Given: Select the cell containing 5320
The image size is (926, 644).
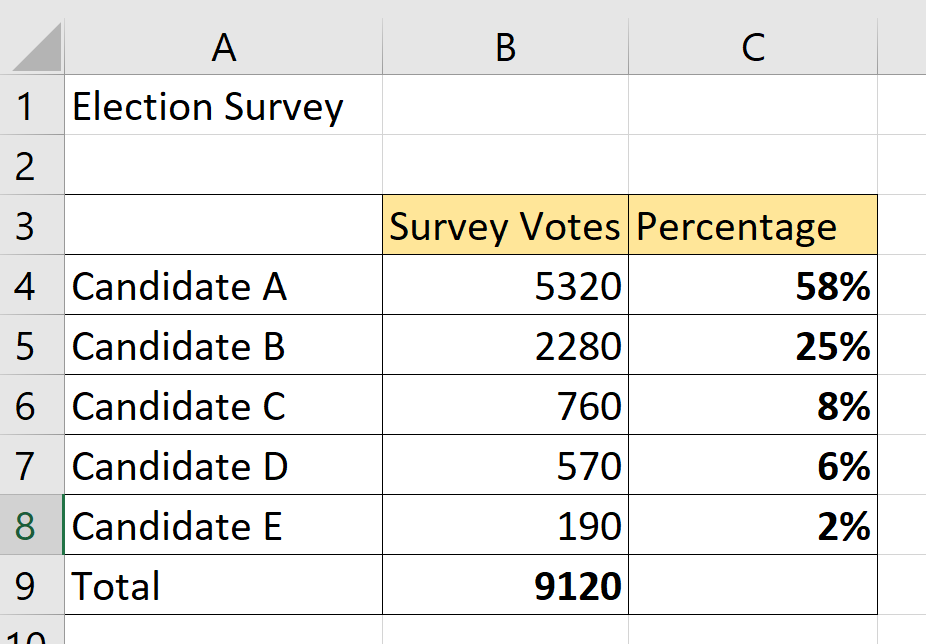Looking at the screenshot, I should click(504, 285).
